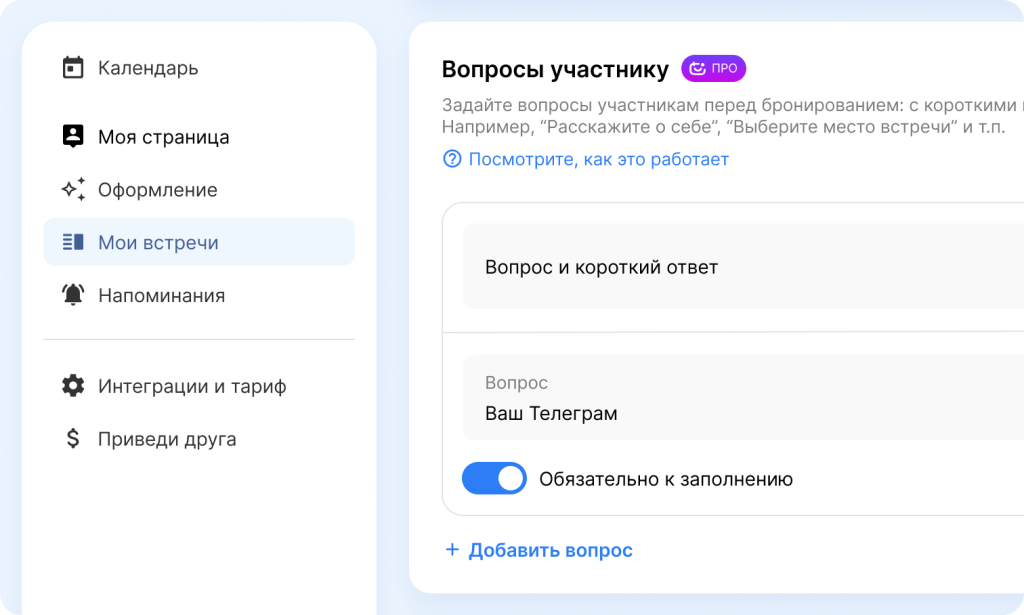The width and height of the screenshot is (1024, 615).
Task: Disable the Обязательно к заполнению toggle
Action: [494, 479]
